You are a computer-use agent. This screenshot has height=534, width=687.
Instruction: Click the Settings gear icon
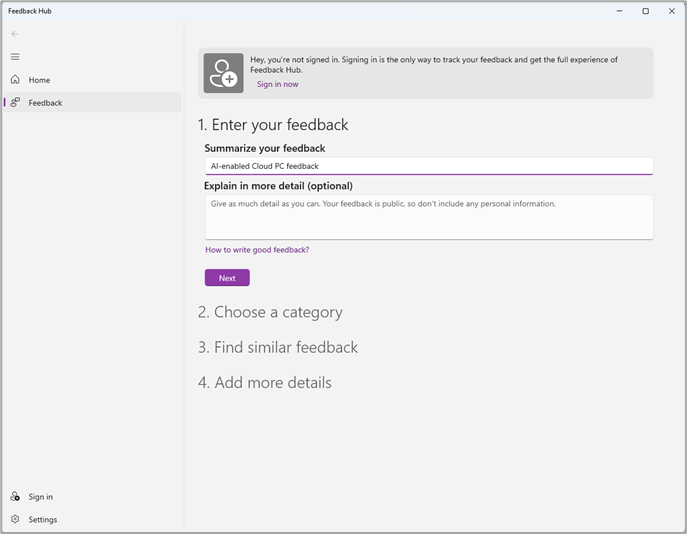point(15,519)
